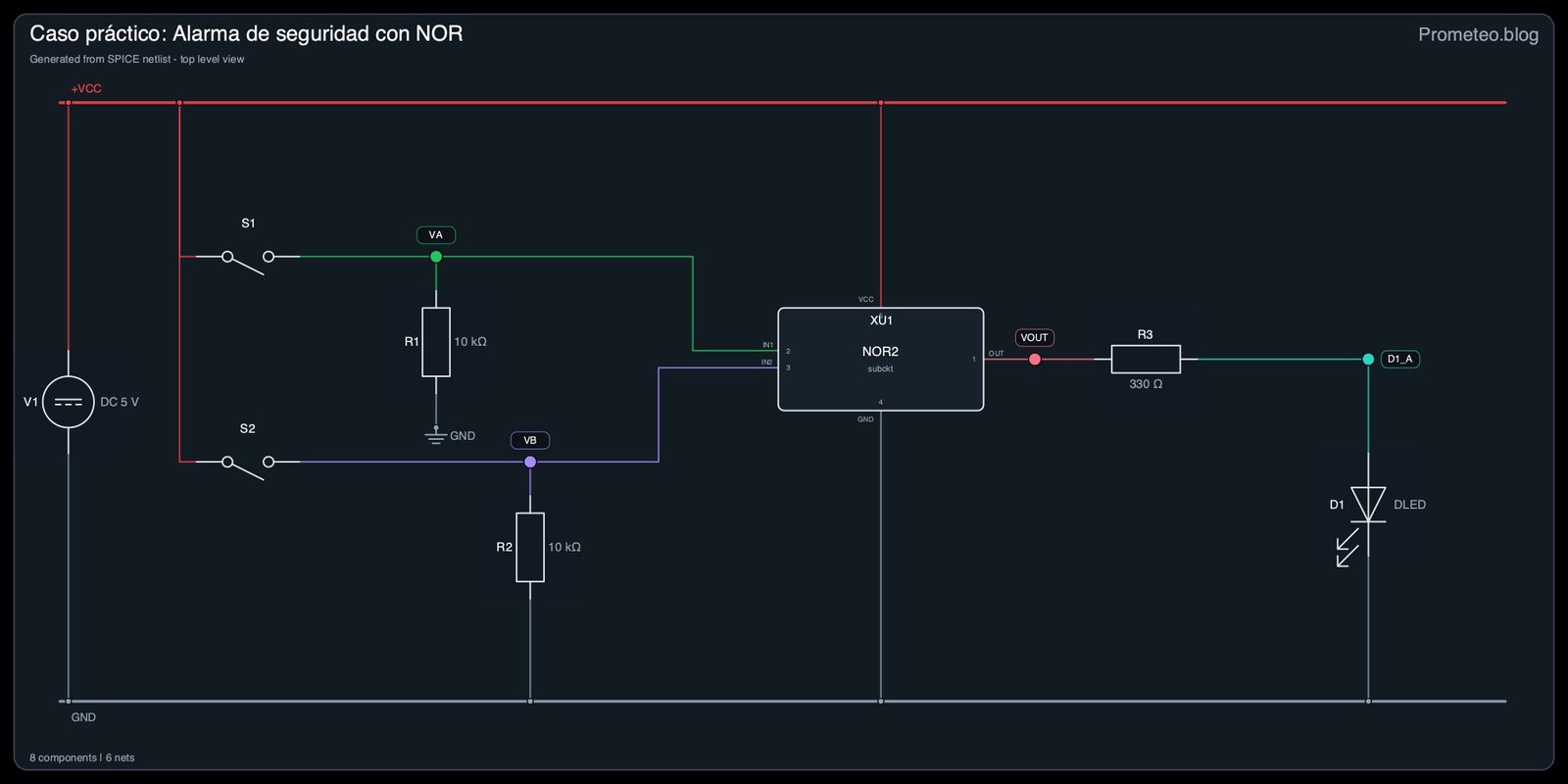Click the 'Generated from SPICE netlist' subtitle
The image size is (1568, 784).
137,59
